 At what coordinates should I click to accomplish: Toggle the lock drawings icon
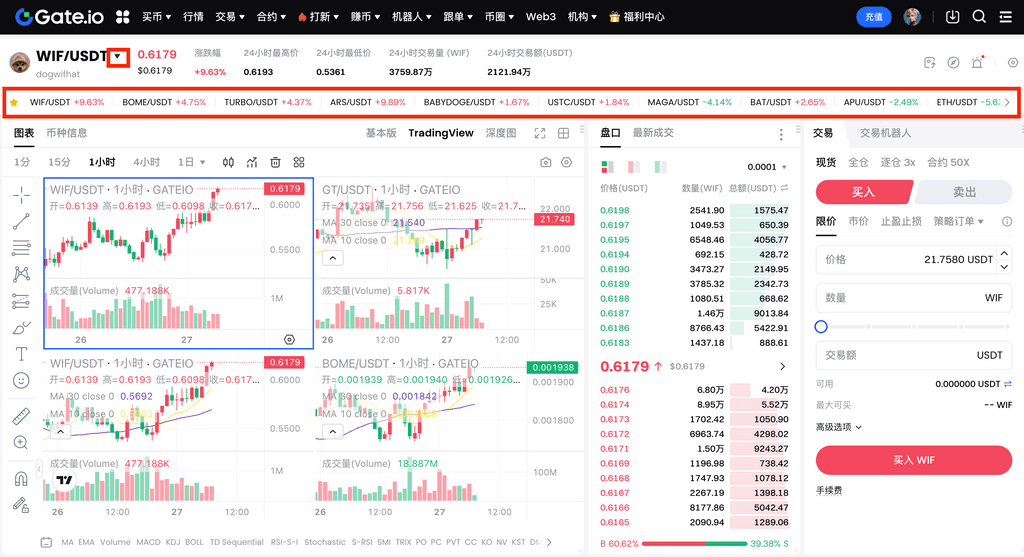pyautogui.click(x=21, y=505)
